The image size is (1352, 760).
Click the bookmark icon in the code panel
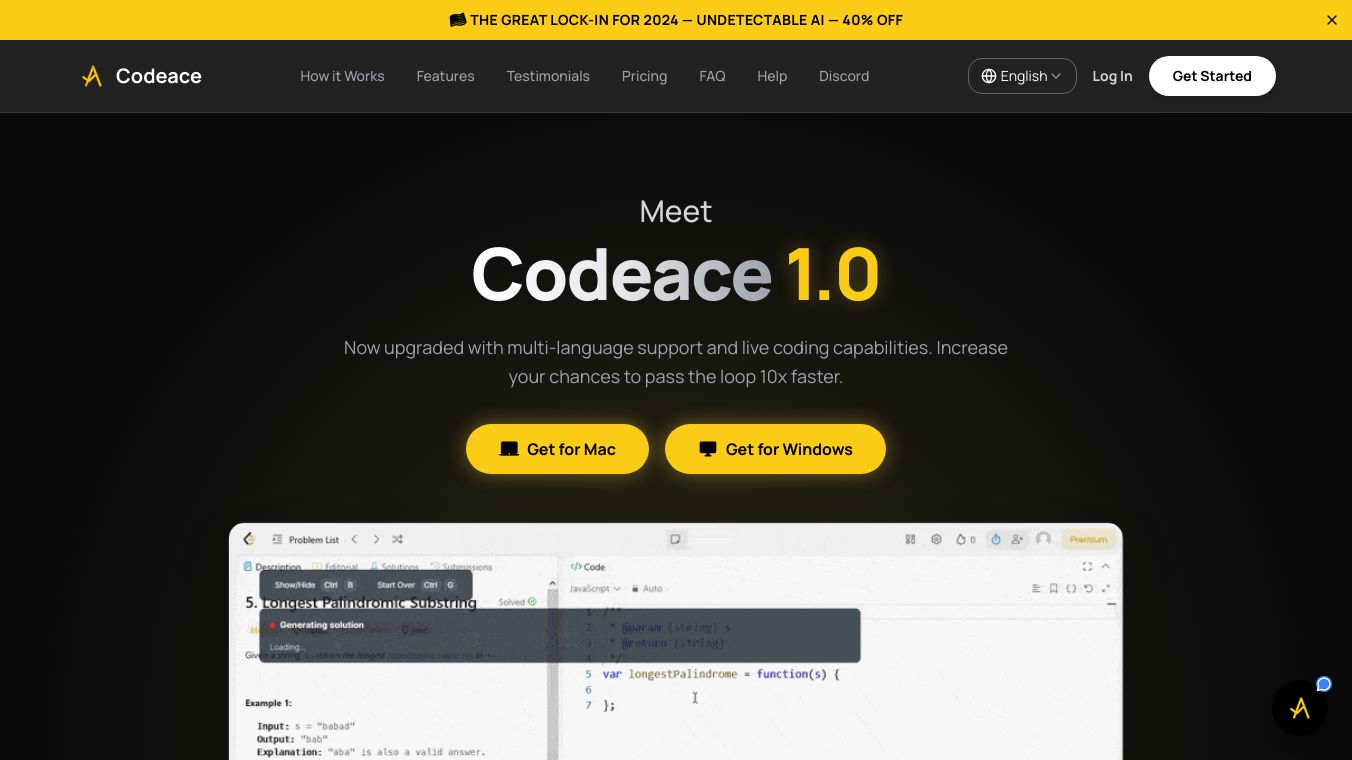tap(1054, 589)
